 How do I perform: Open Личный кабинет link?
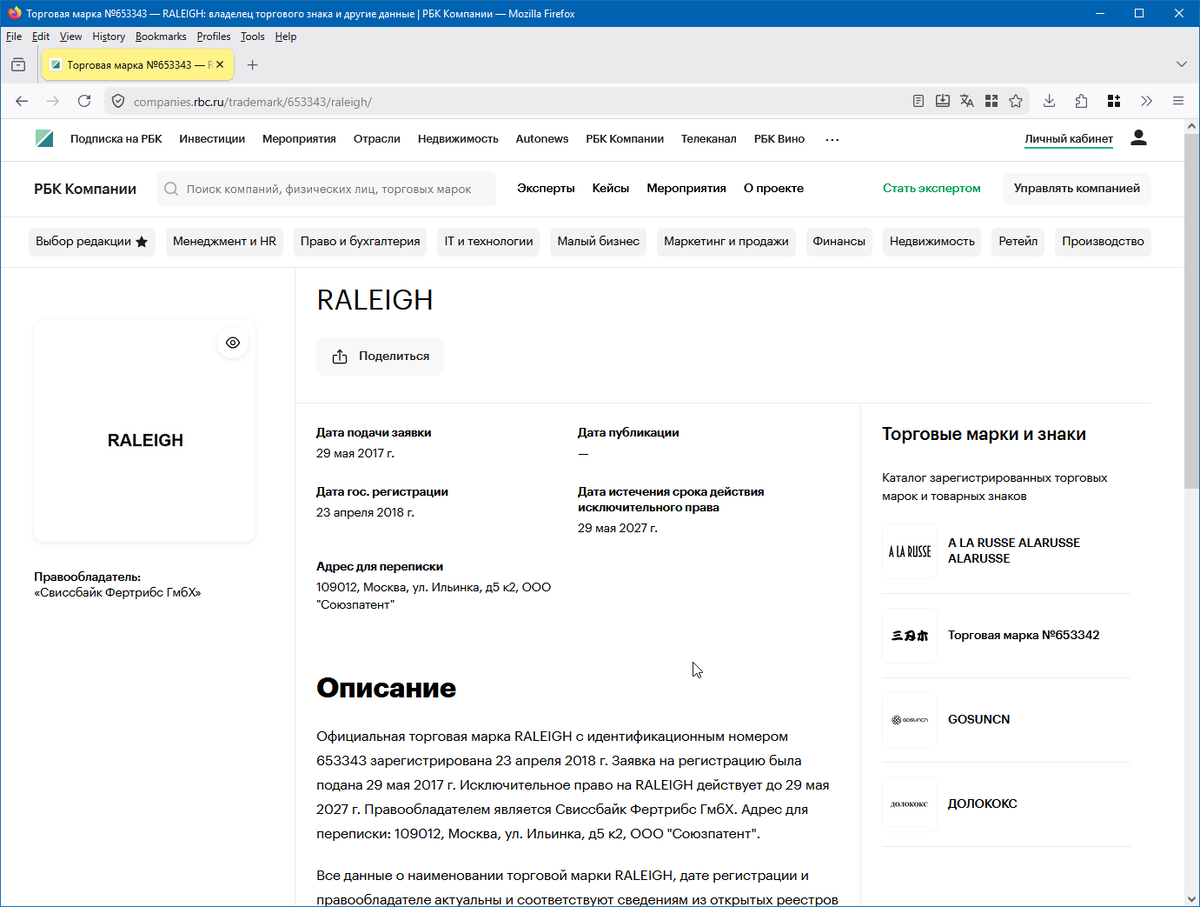[x=1069, y=139]
